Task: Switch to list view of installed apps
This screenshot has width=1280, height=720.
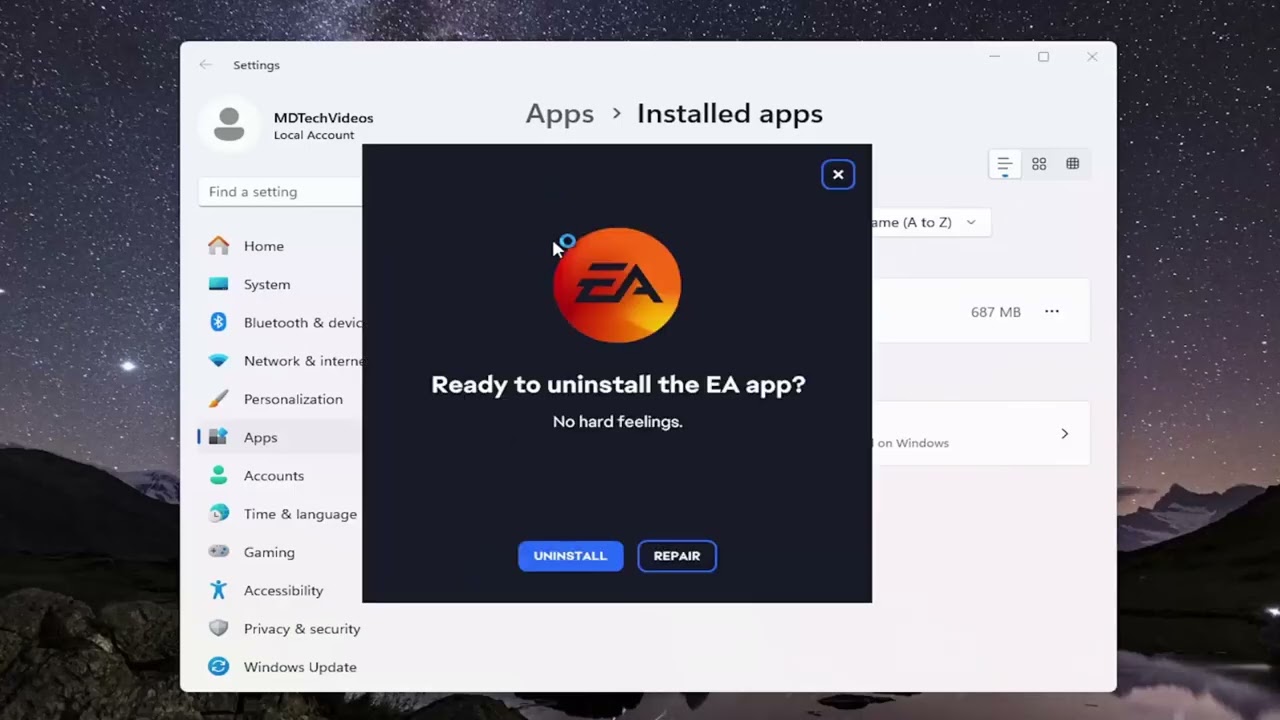Action: coord(1005,164)
